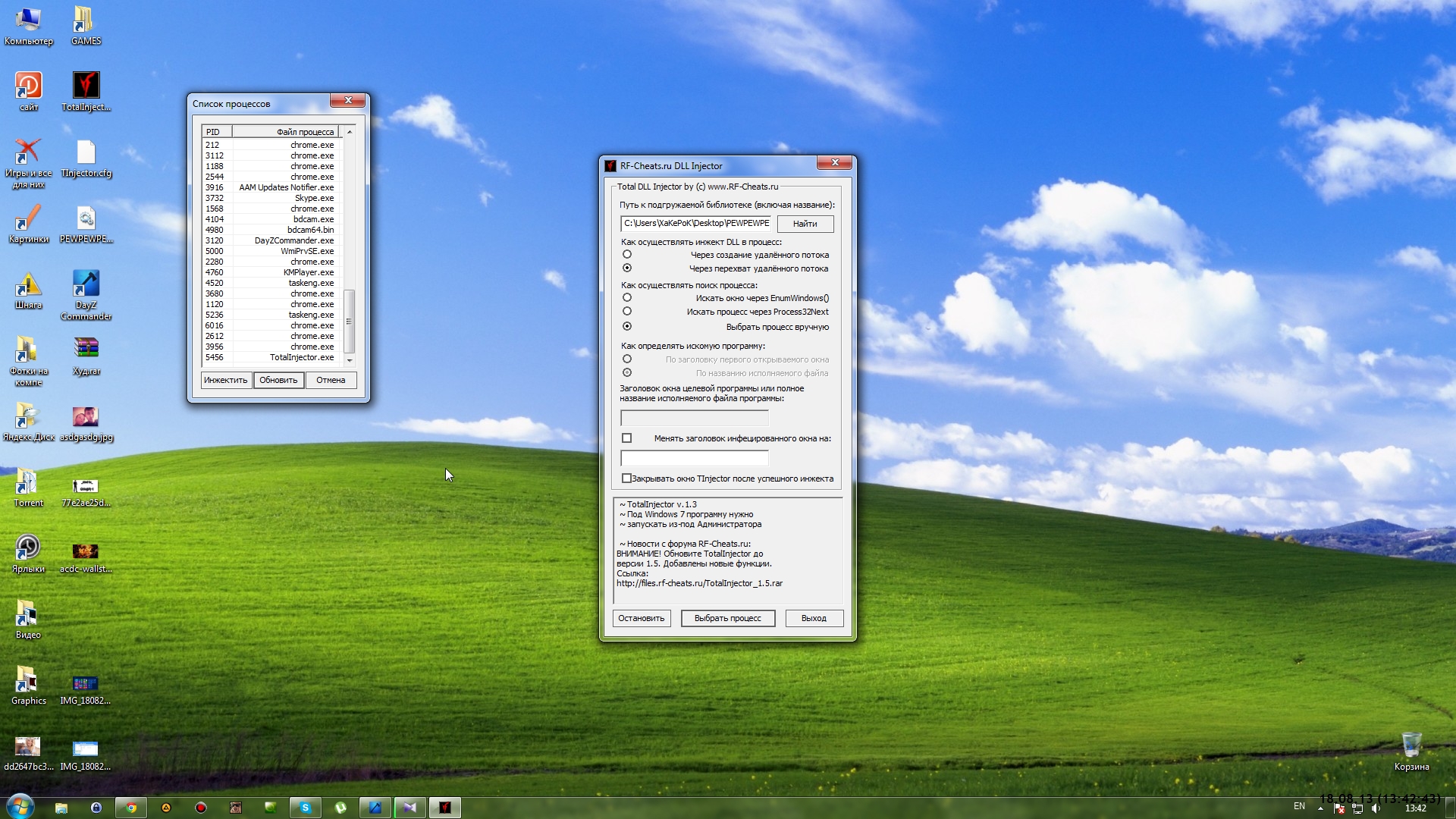Enable Закрывать окно TInjector после инжекта checkbox

click(626, 479)
